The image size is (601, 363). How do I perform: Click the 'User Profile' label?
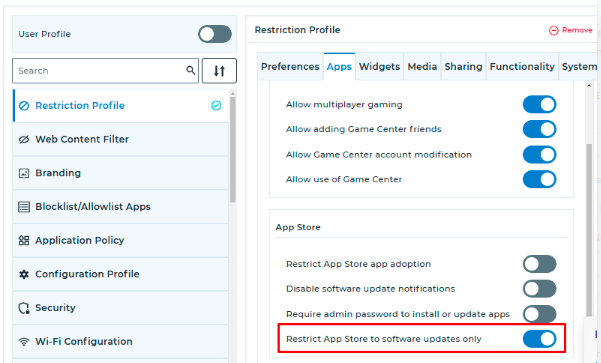click(x=44, y=34)
